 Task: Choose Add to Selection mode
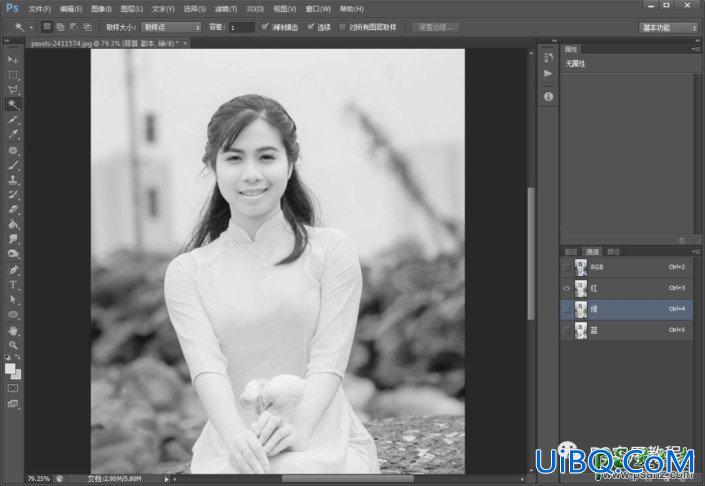(60, 27)
